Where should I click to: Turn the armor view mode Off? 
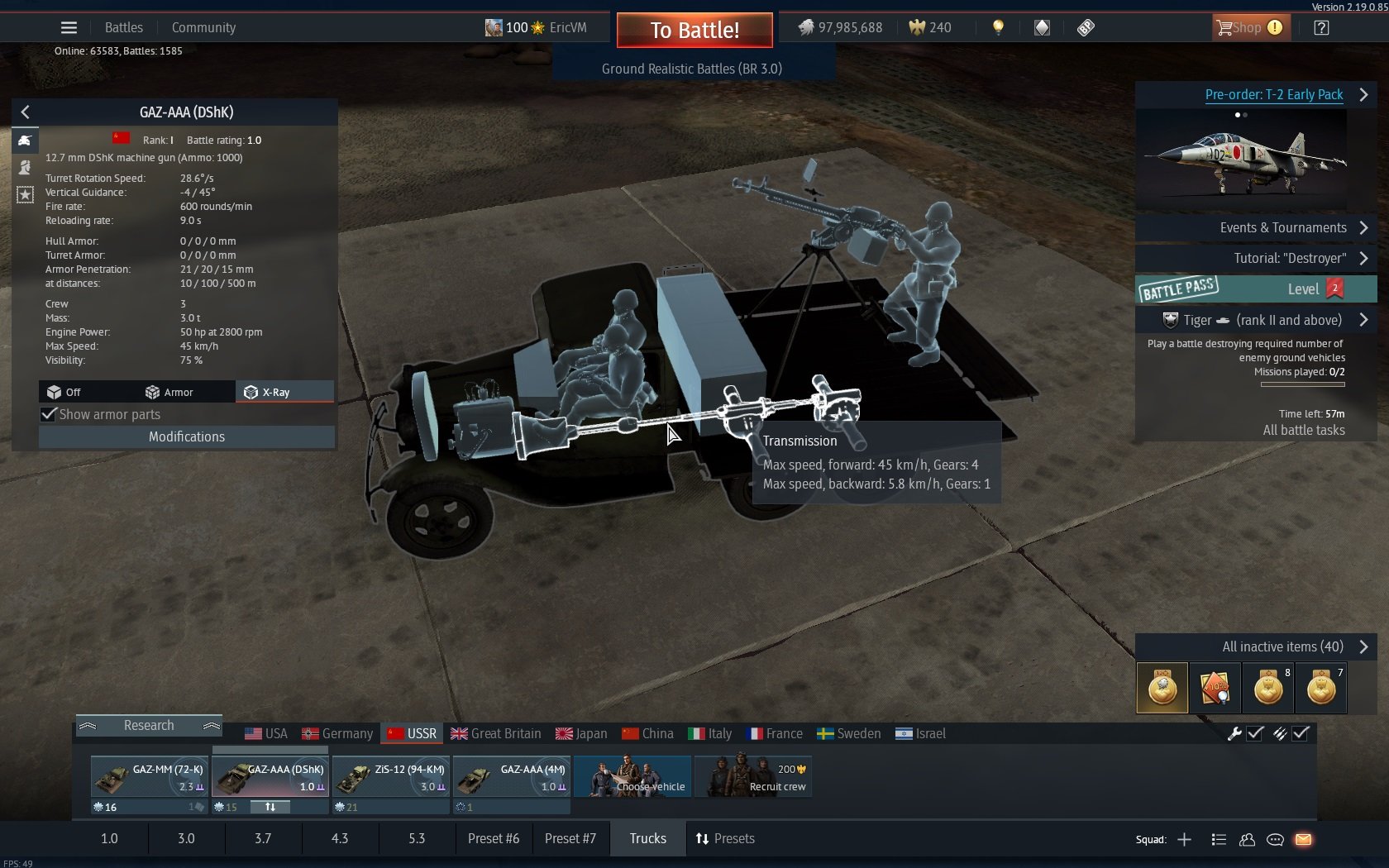pos(64,392)
